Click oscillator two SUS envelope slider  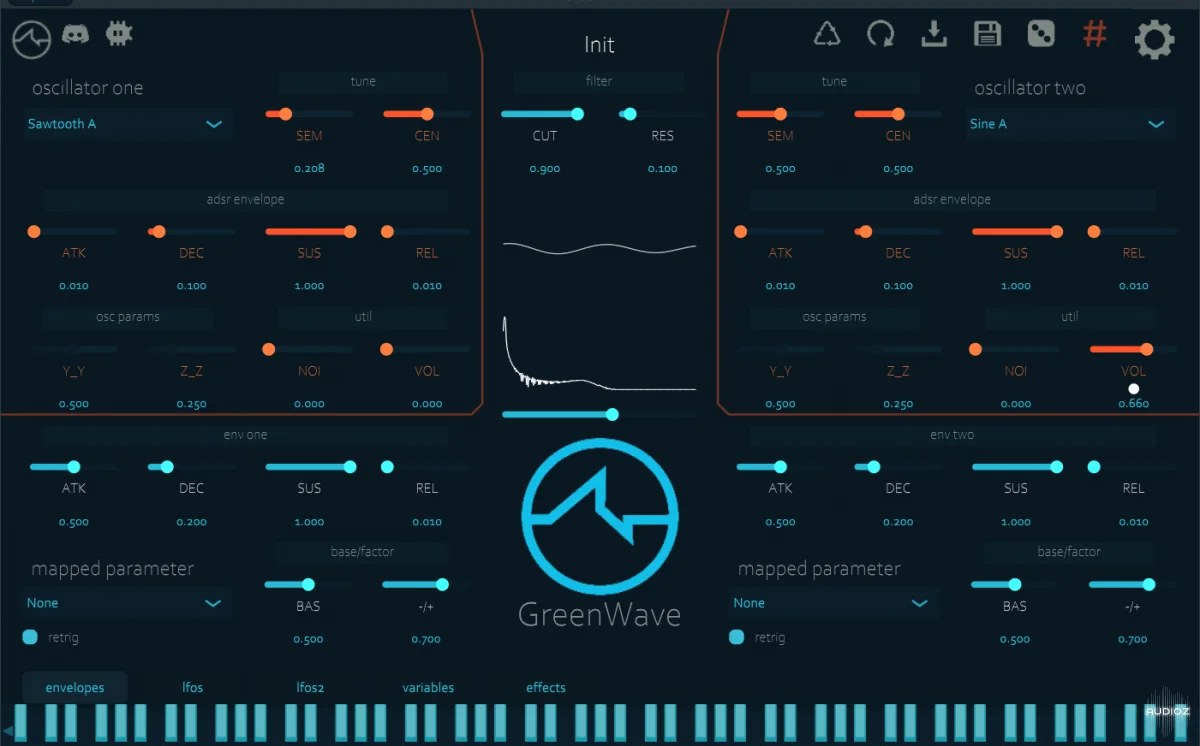click(x=1016, y=231)
